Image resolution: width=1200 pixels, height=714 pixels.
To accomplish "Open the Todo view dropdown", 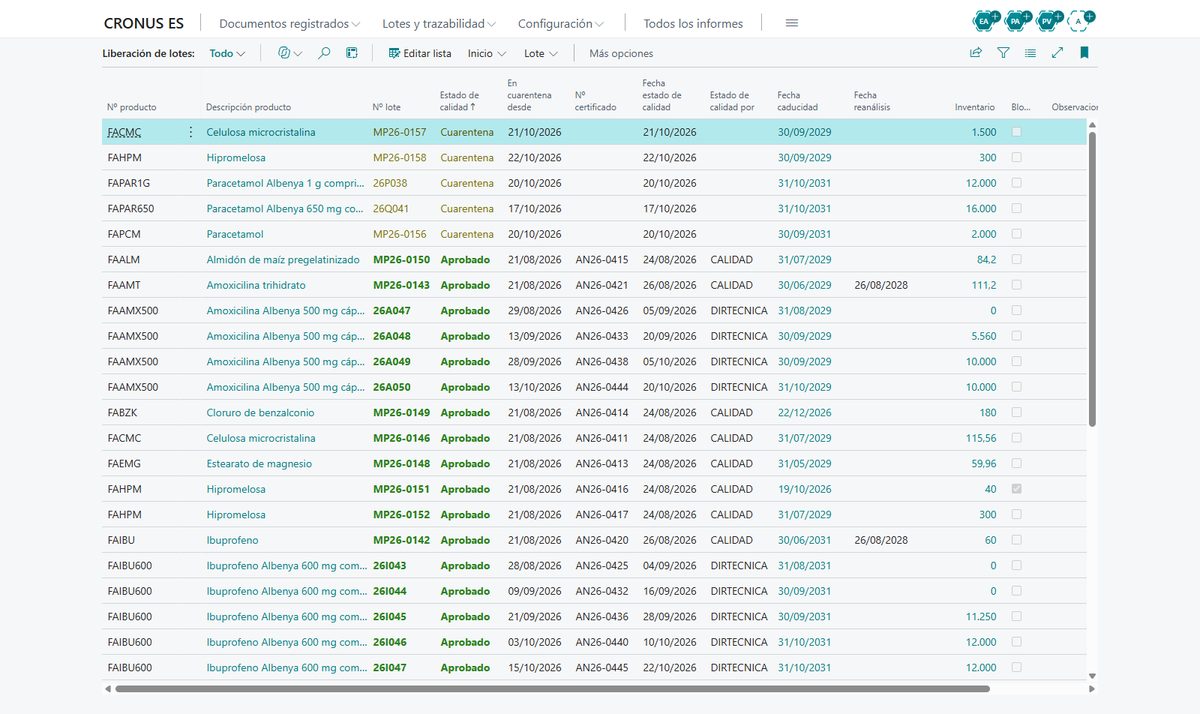I will click(x=227, y=54).
